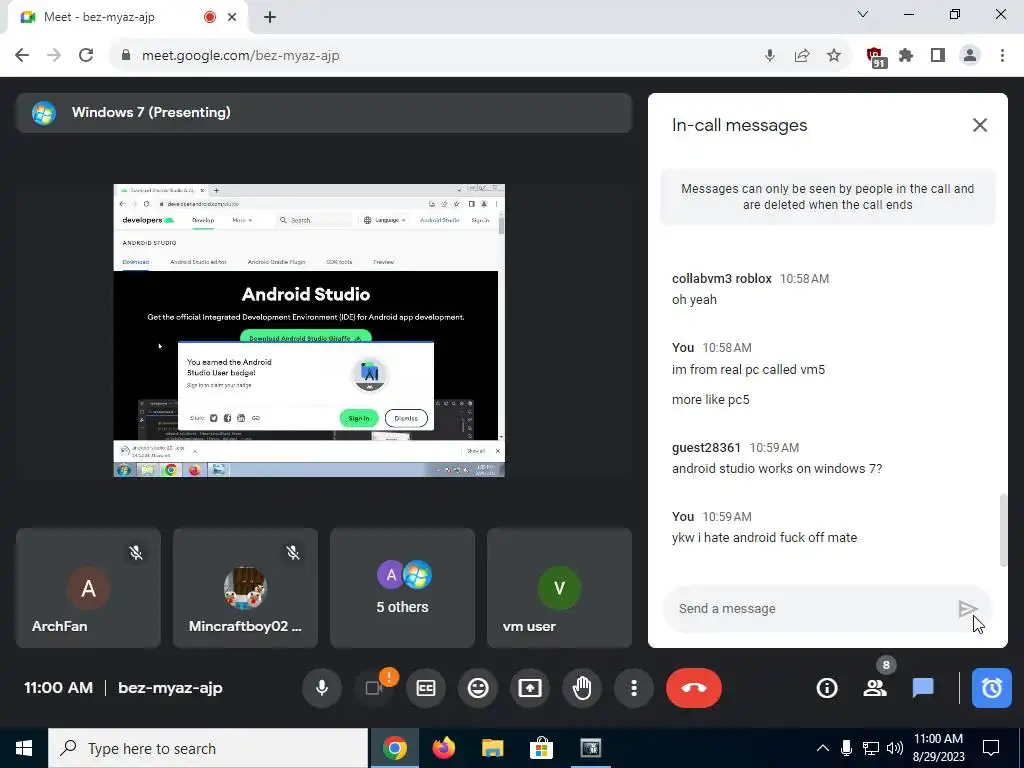View site lock info icon
This screenshot has height=768, width=1024.
pos(126,56)
